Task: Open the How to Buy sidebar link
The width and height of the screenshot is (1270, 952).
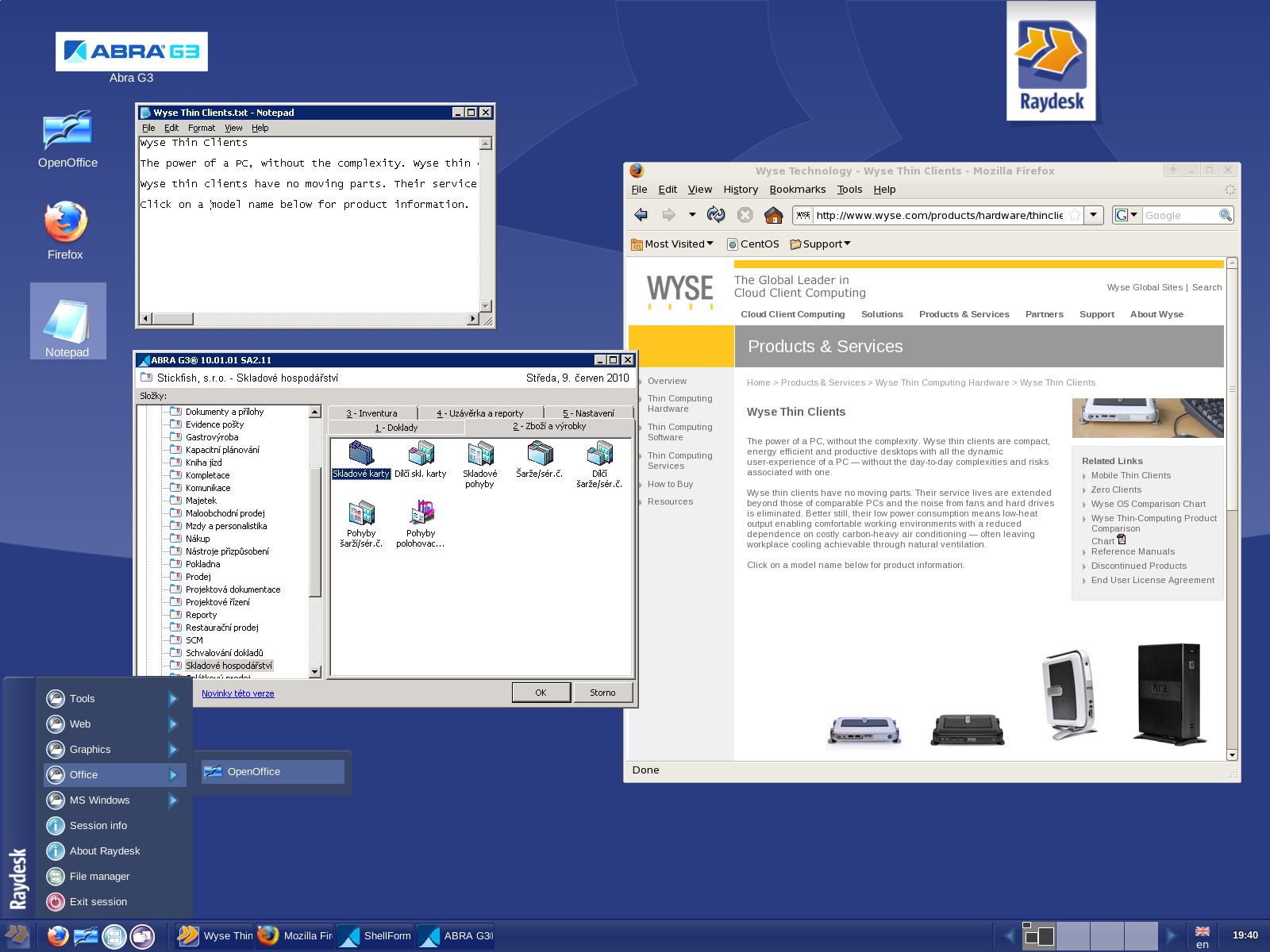Action: click(x=670, y=485)
